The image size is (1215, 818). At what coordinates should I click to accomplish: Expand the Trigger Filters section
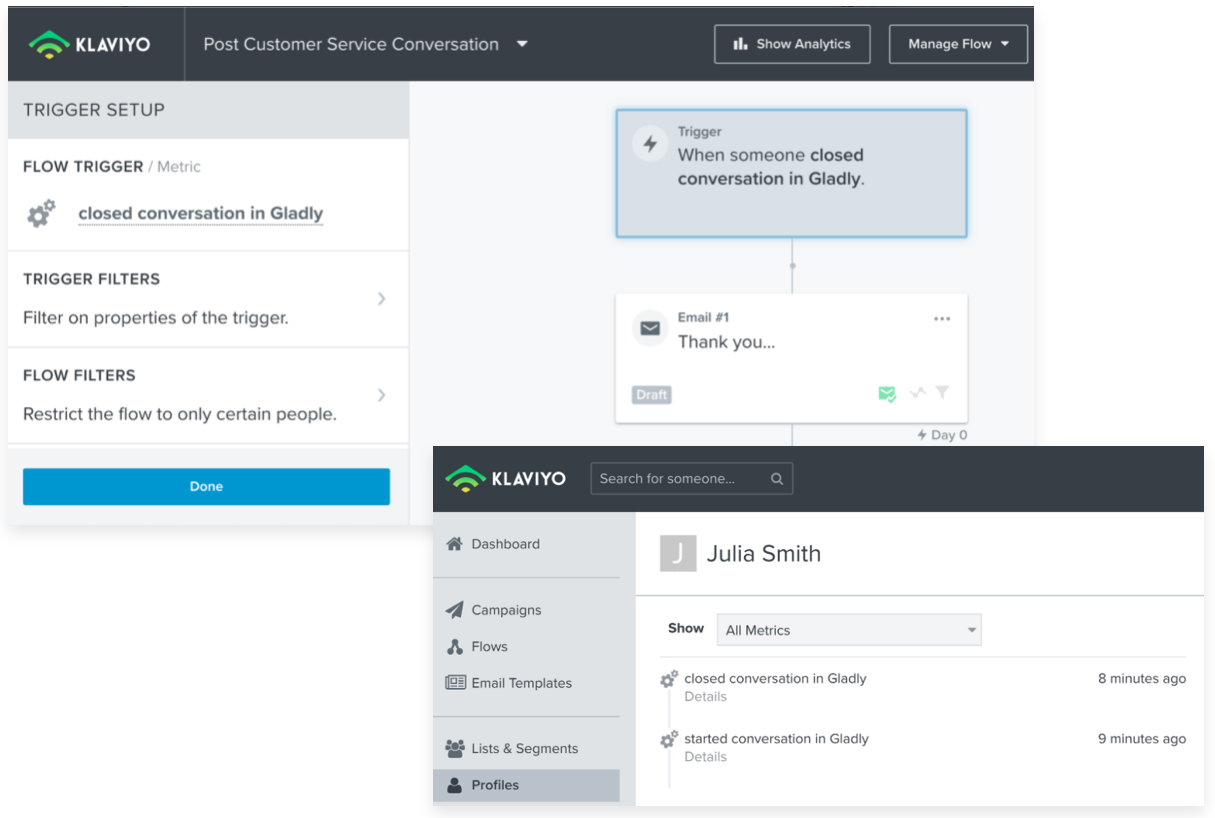pos(208,298)
